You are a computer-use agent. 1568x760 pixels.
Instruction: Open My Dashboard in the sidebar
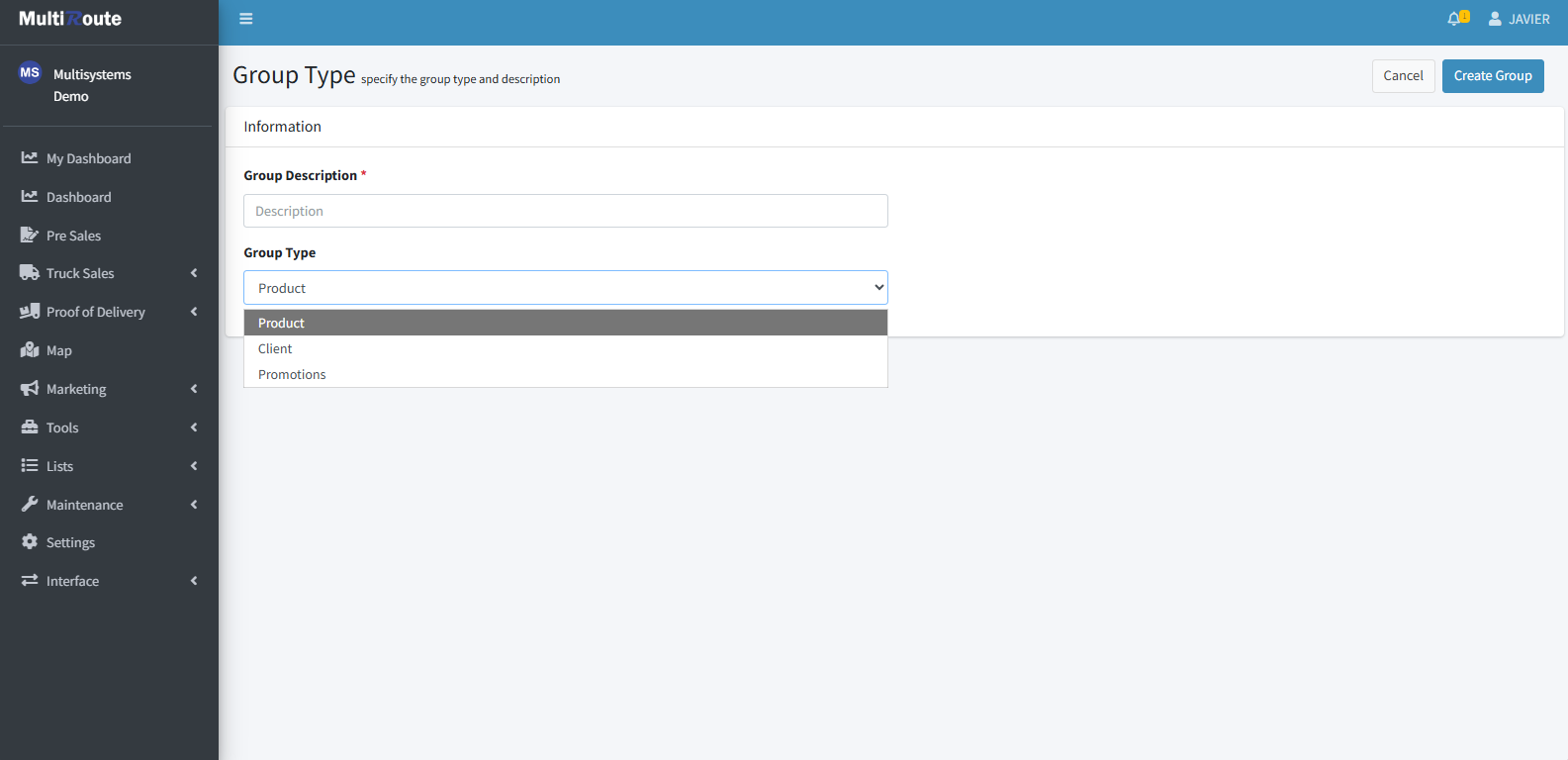coord(88,158)
